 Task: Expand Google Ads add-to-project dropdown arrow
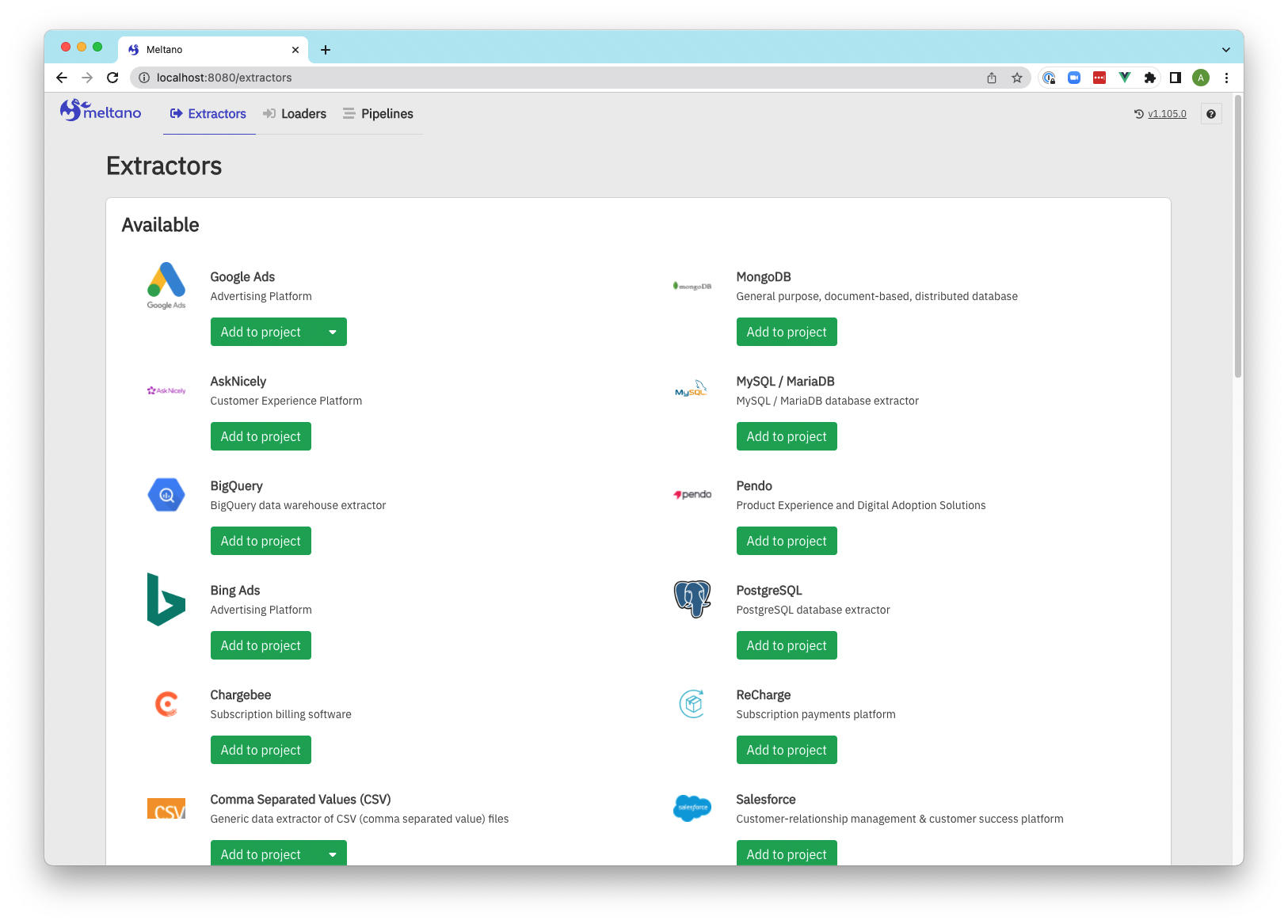click(333, 332)
